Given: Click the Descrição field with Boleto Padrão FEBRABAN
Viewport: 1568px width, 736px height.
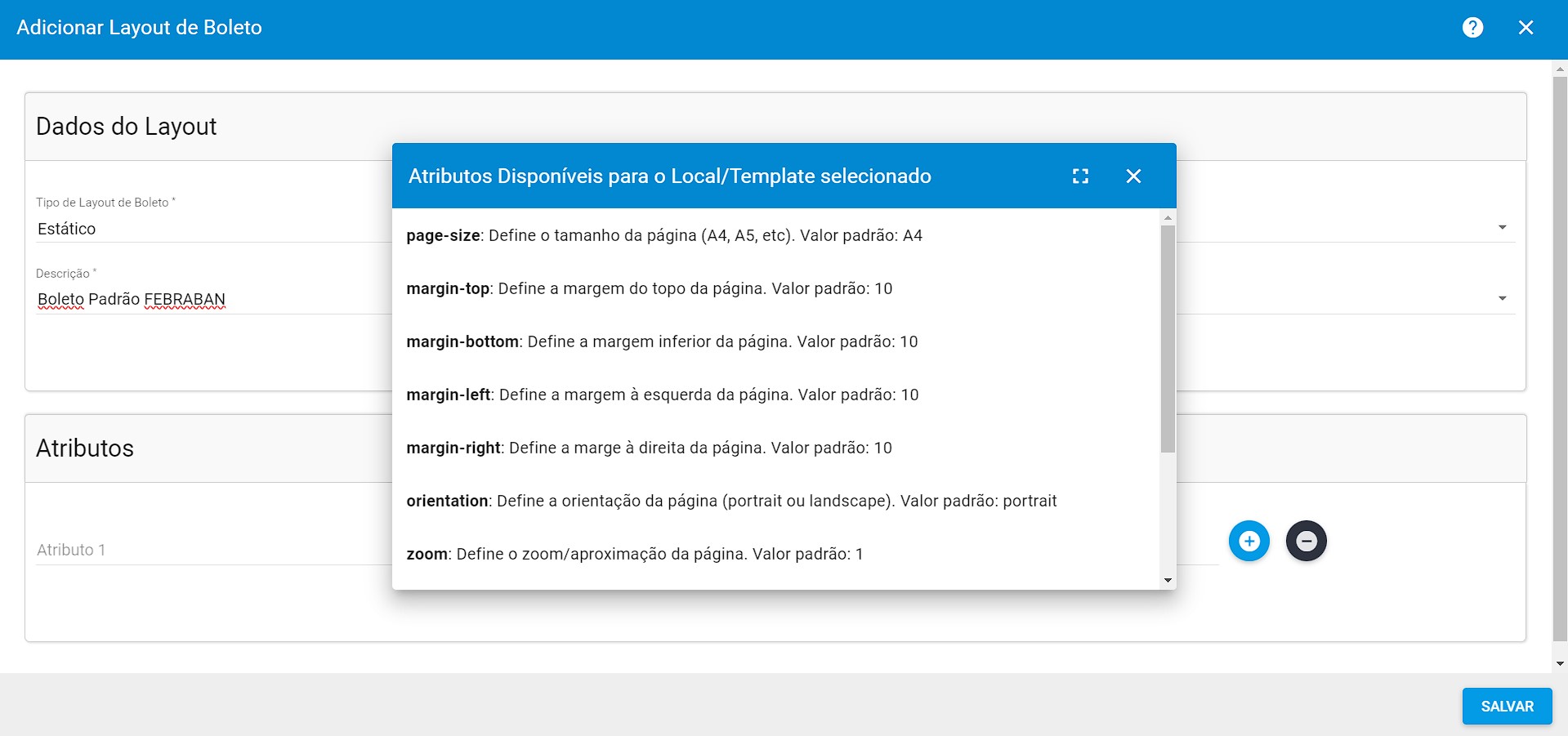Looking at the screenshot, I should tap(214, 300).
